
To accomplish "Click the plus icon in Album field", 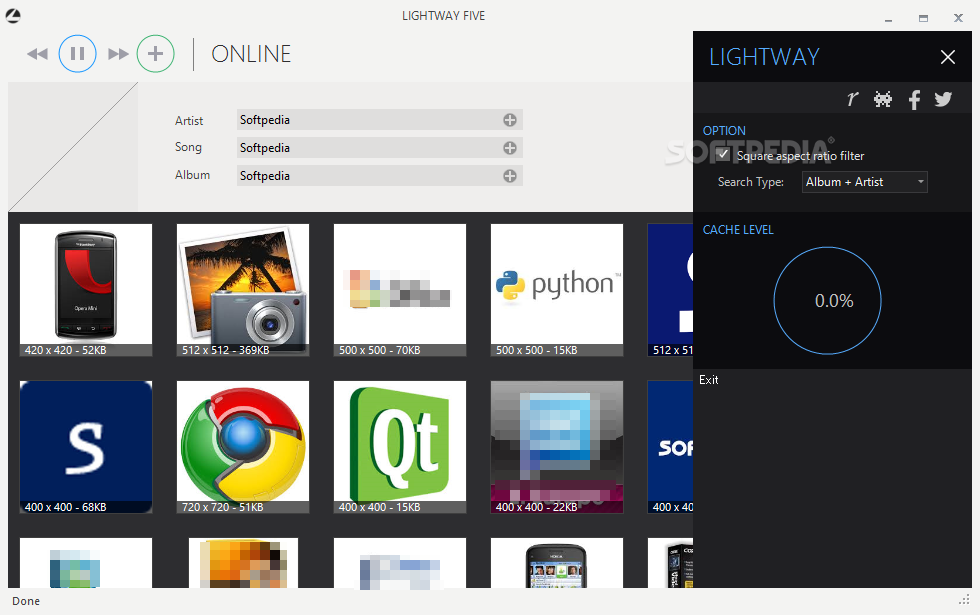I will point(510,176).
